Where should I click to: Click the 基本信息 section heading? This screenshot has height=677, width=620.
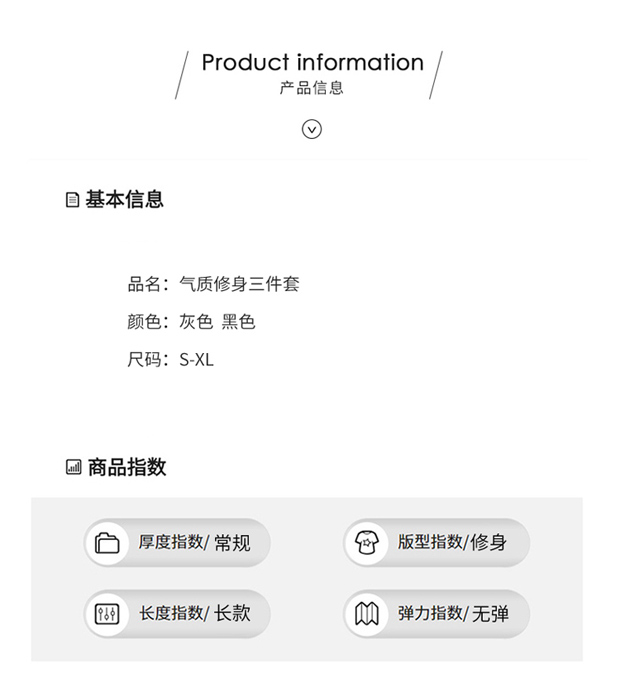(x=124, y=199)
